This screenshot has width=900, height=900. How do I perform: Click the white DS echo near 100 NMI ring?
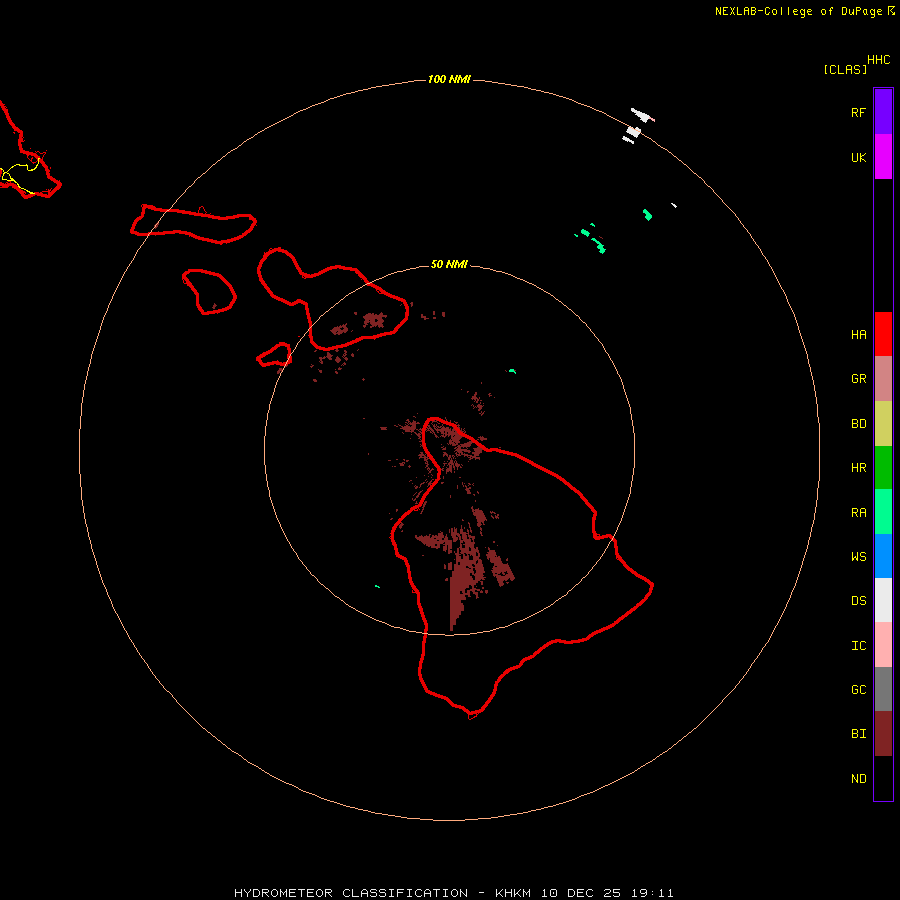click(637, 125)
